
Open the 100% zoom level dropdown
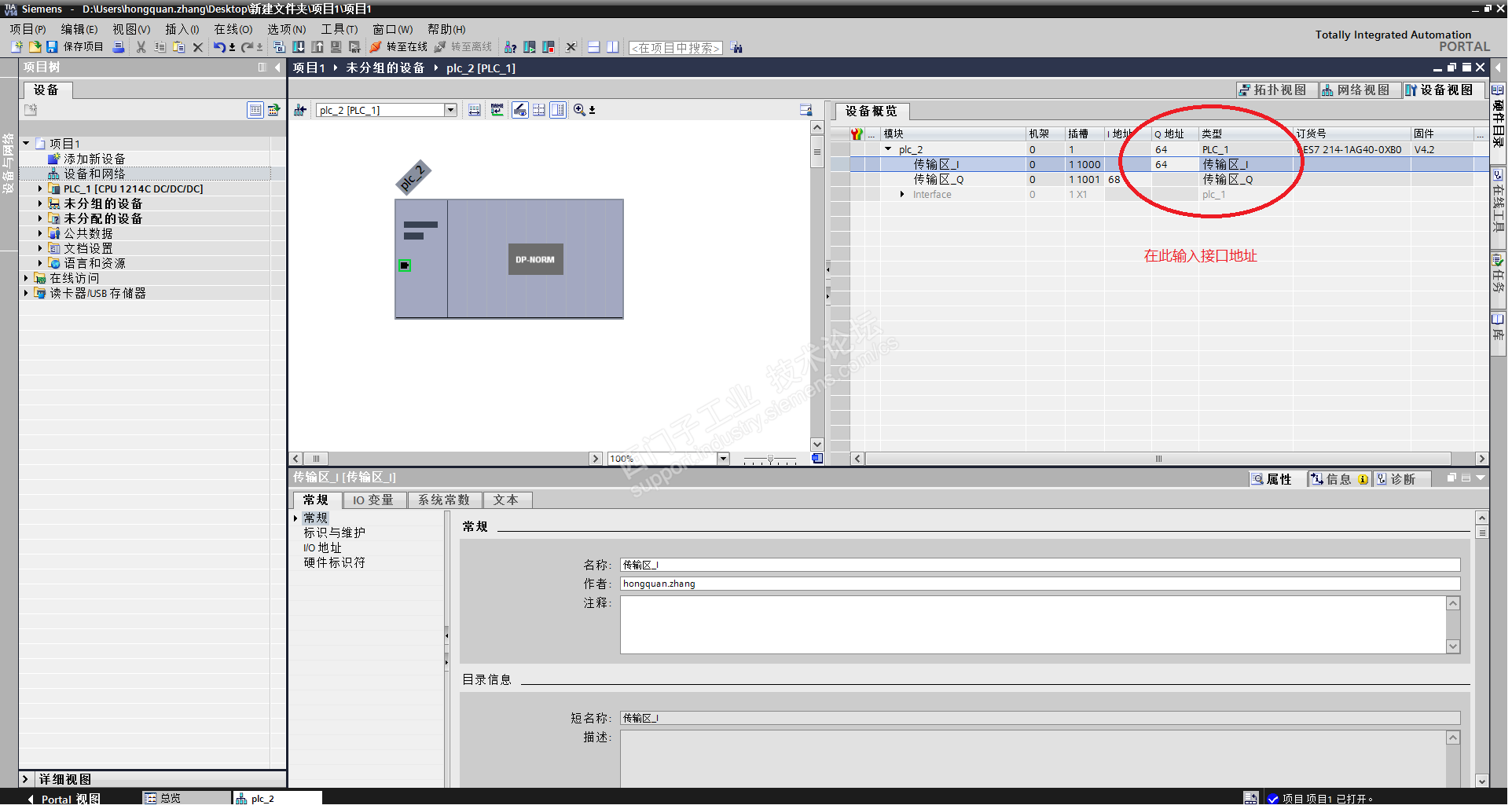click(x=724, y=459)
